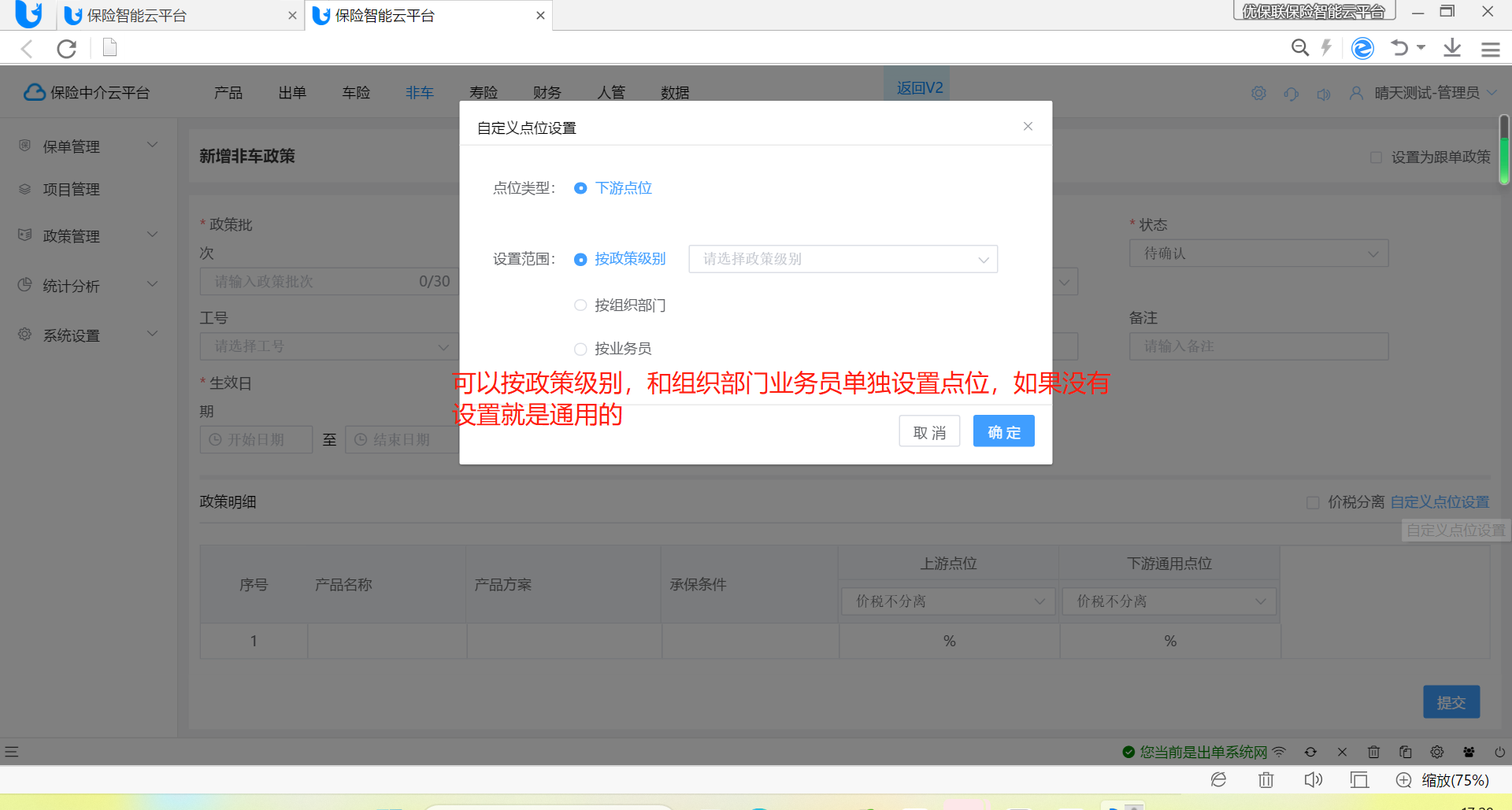
Task: Click the refresh icon in bottom app bar
Action: tap(1310, 752)
